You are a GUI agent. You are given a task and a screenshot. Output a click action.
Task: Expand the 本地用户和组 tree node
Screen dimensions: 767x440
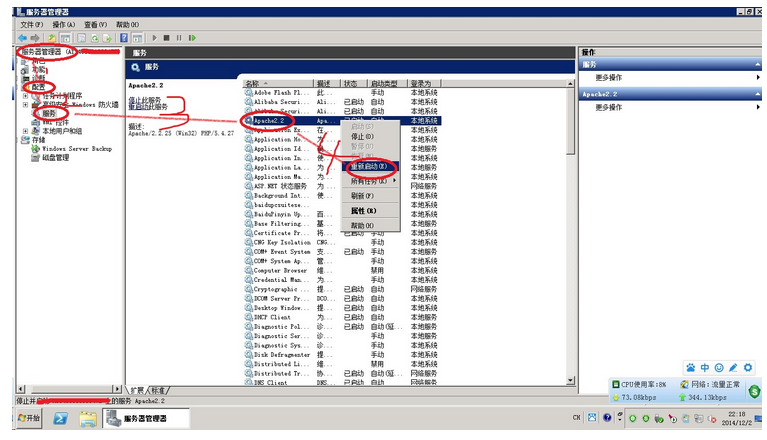point(25,131)
